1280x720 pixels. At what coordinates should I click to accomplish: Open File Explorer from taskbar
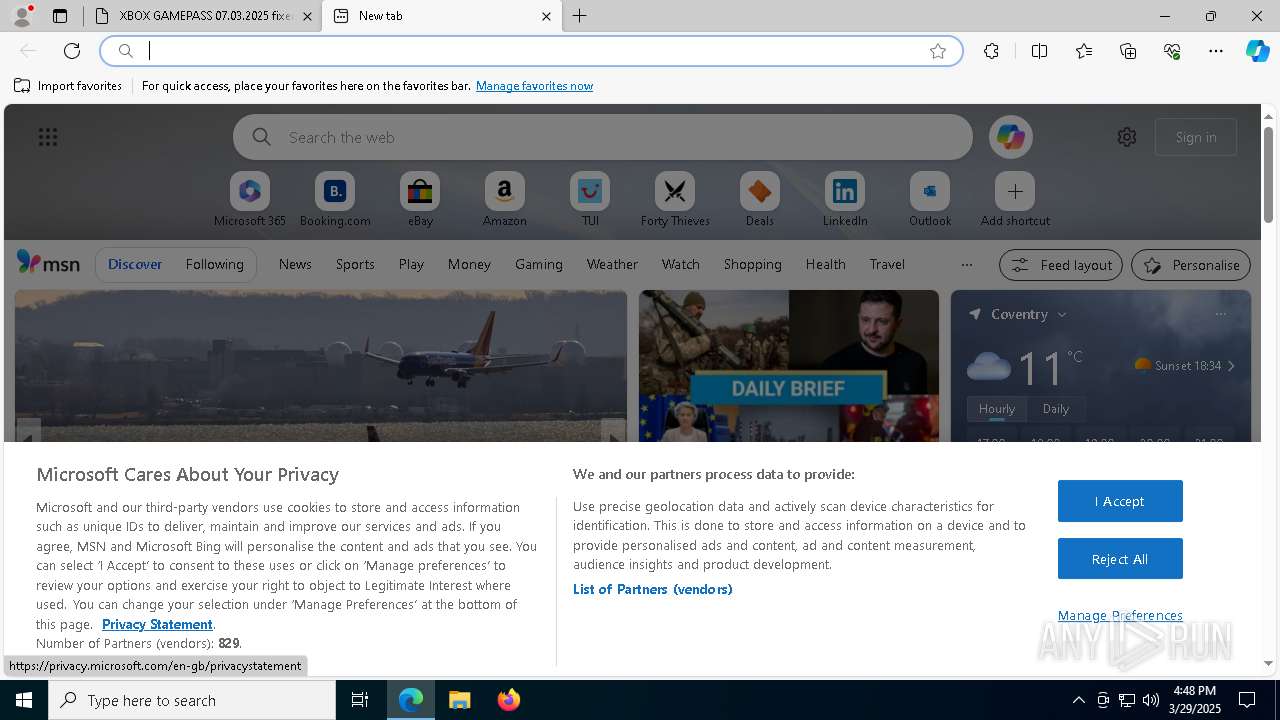[460, 700]
